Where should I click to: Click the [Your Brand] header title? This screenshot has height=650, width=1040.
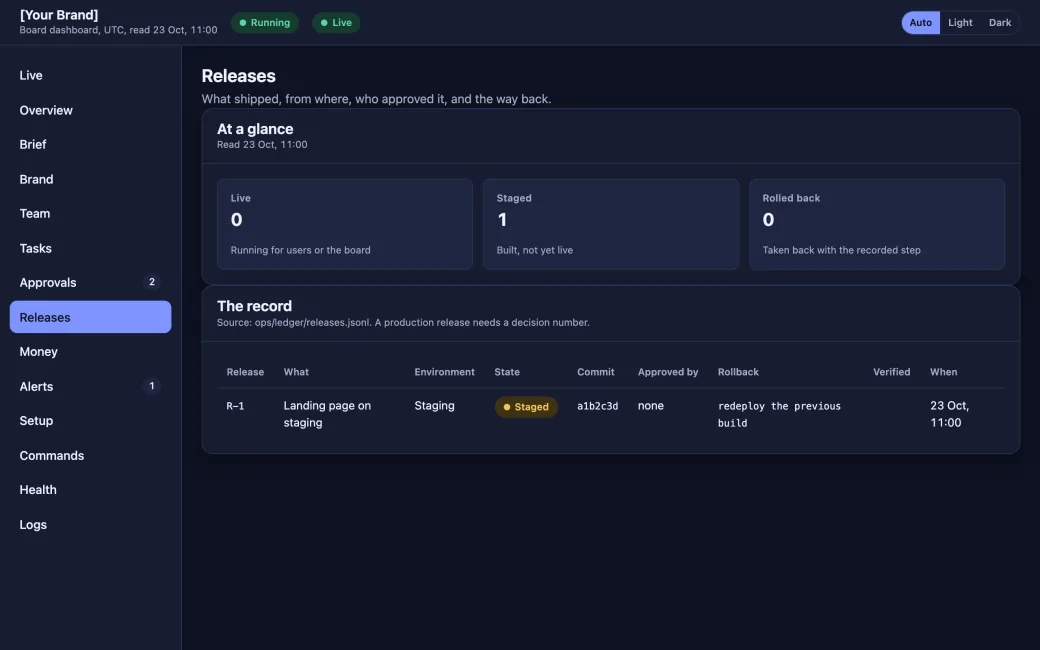coord(59,15)
